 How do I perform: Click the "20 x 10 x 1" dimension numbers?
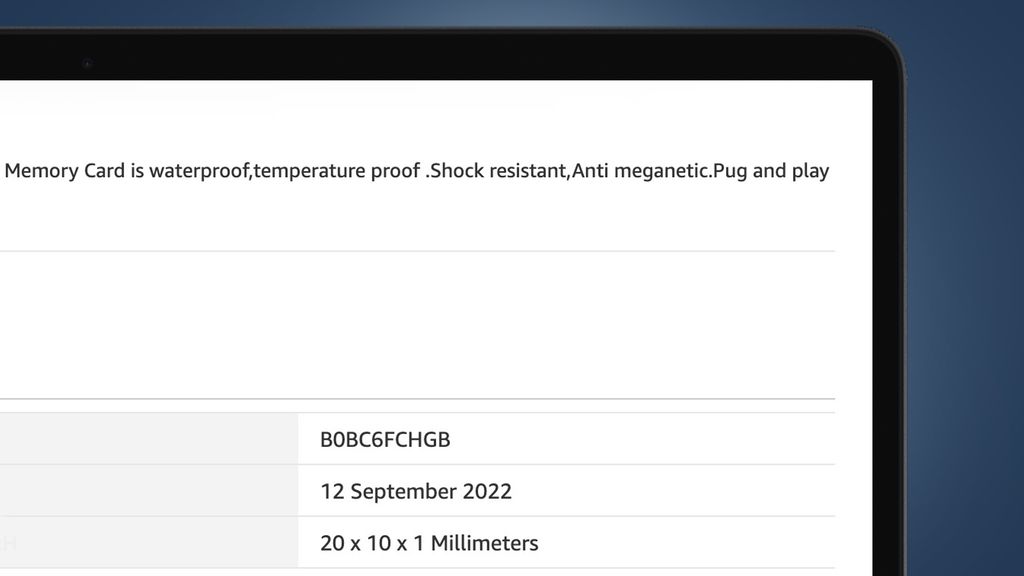[372, 543]
